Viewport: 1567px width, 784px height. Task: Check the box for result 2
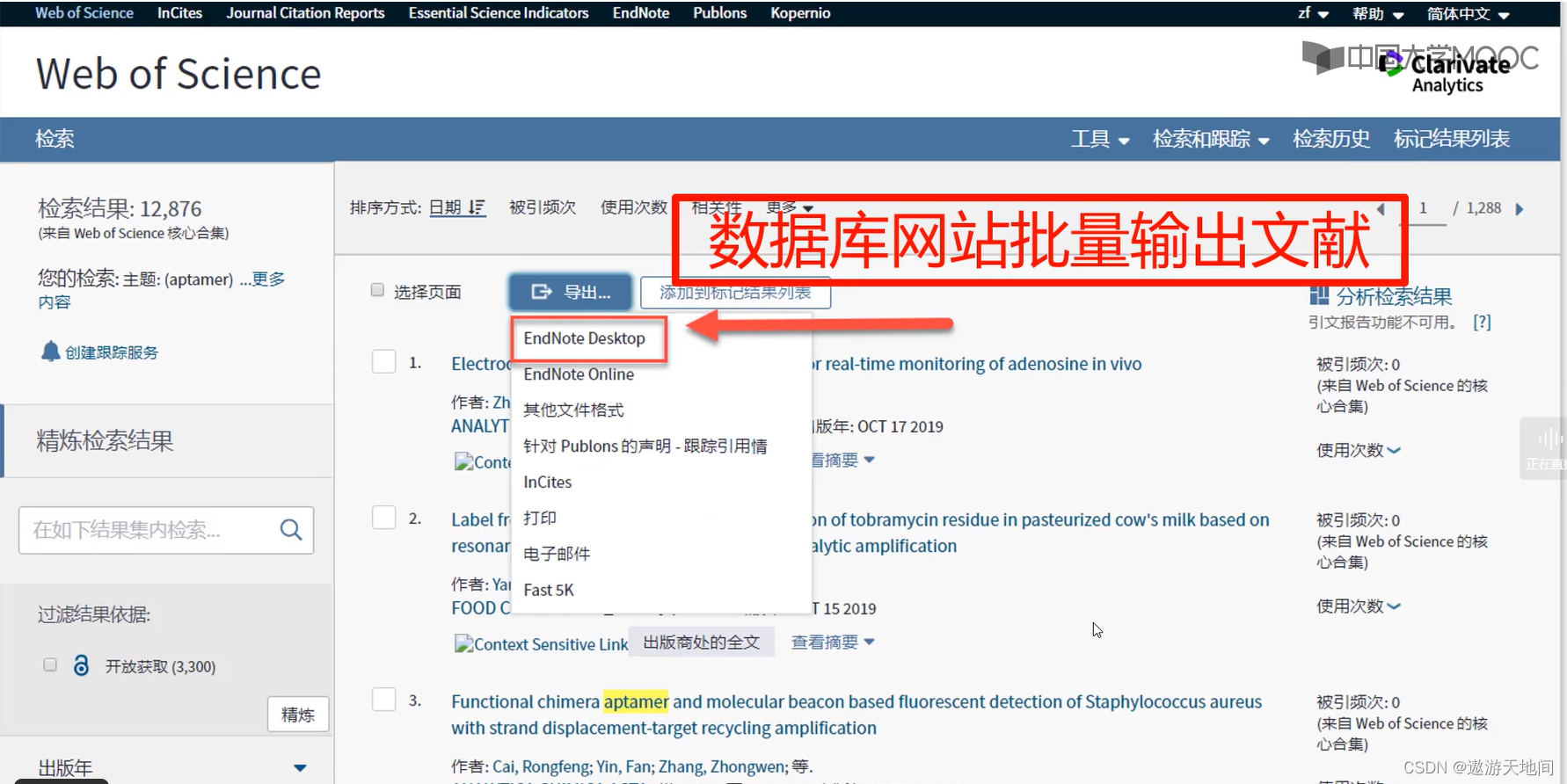[384, 517]
